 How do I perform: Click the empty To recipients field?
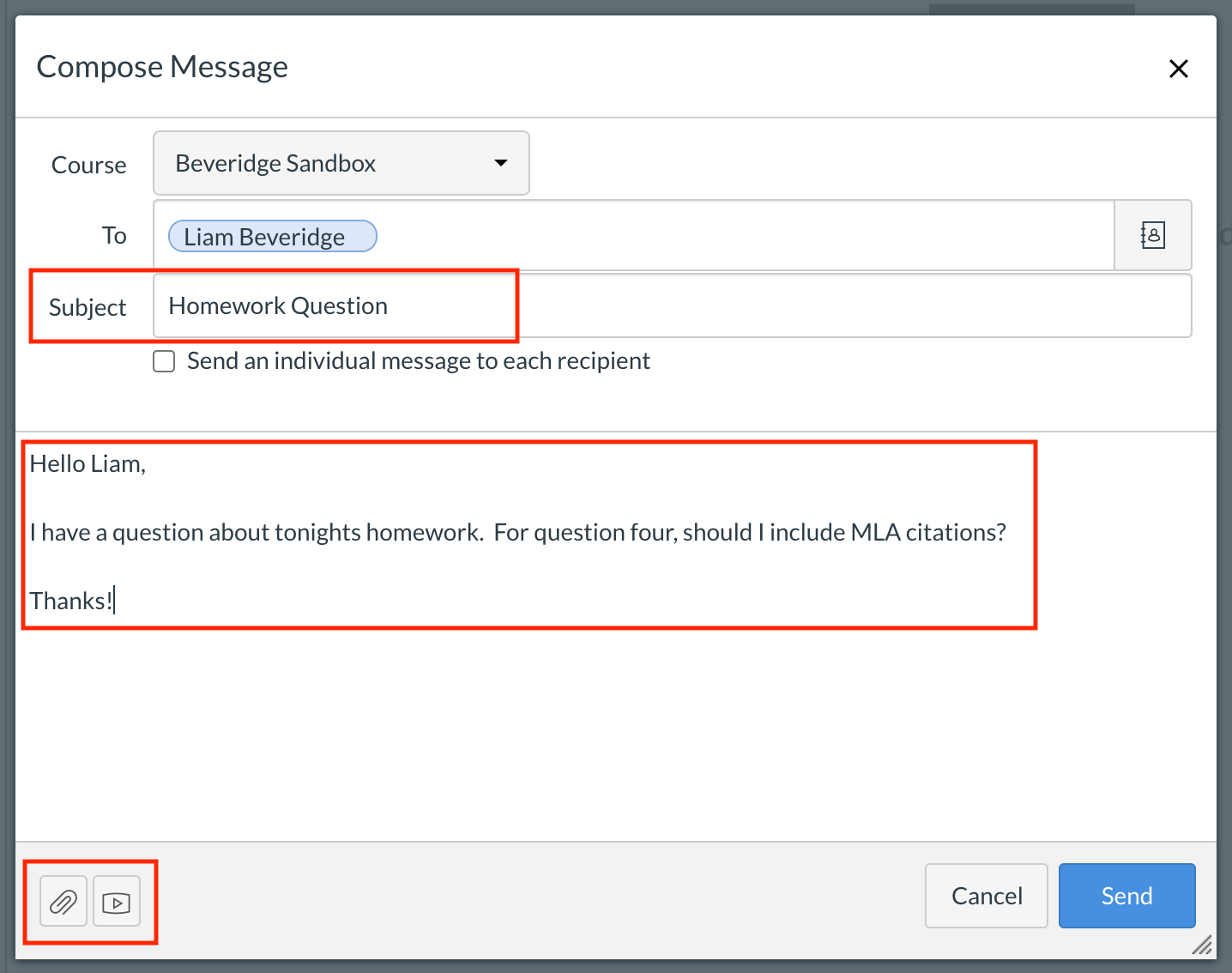[x=686, y=235]
